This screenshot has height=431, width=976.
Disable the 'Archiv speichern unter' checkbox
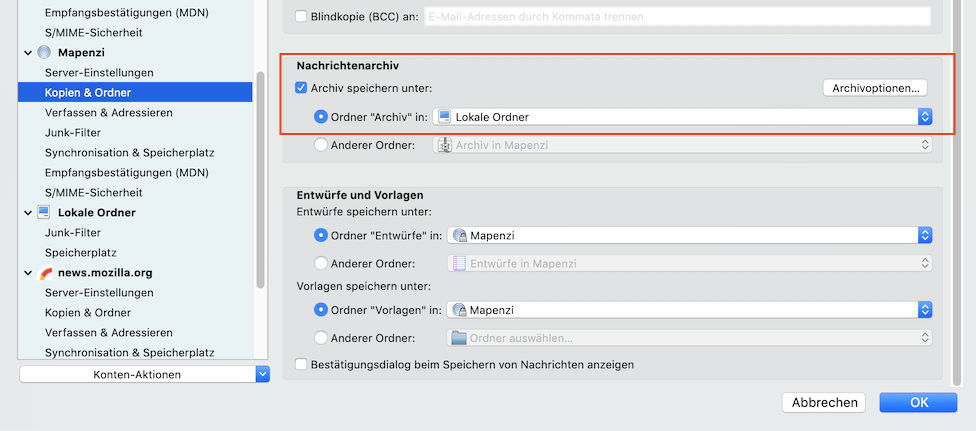pyautogui.click(x=301, y=88)
